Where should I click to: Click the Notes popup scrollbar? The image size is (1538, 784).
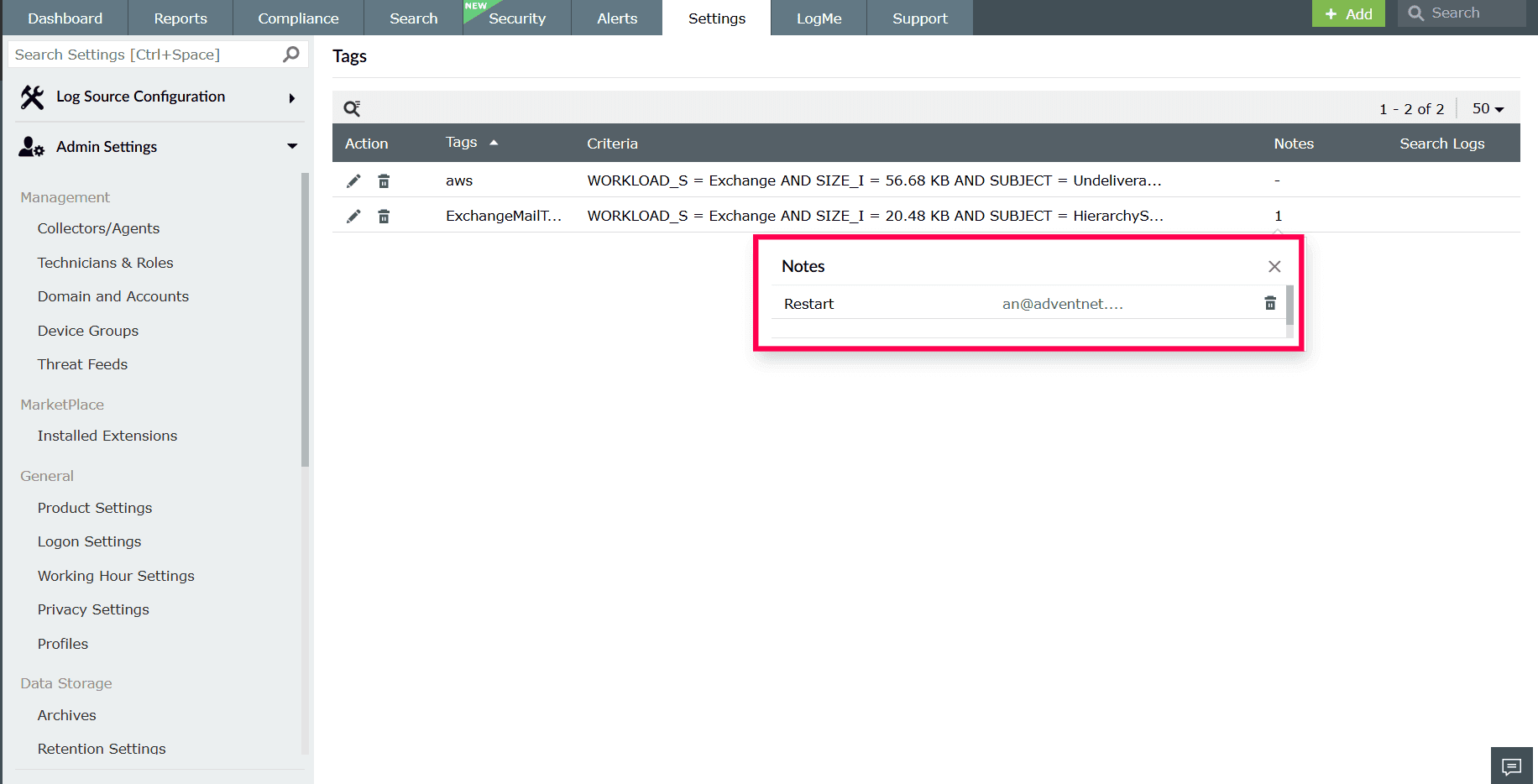pyautogui.click(x=1290, y=305)
